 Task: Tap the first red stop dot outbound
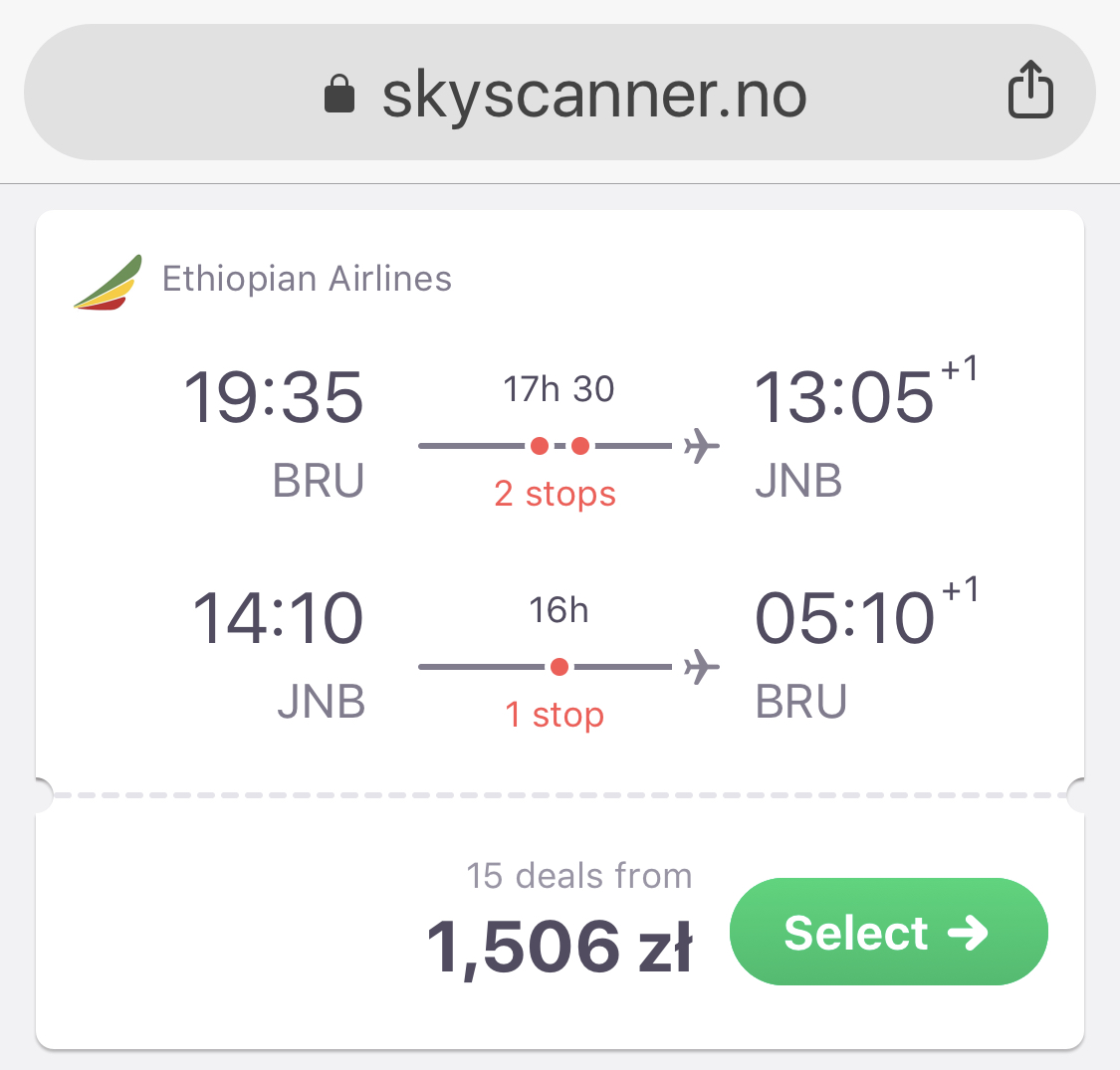pos(540,447)
